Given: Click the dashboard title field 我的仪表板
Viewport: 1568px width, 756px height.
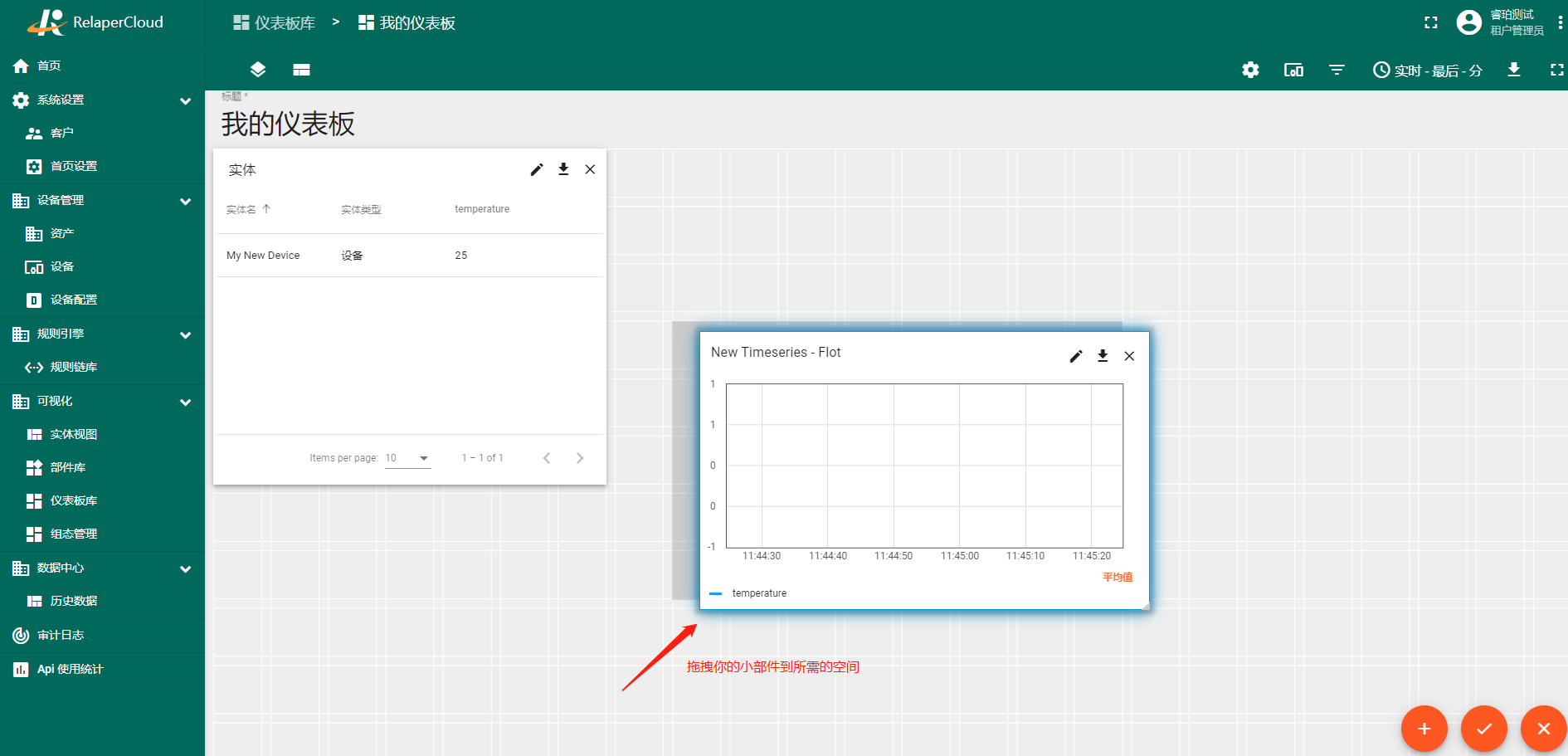Looking at the screenshot, I should pyautogui.click(x=288, y=124).
